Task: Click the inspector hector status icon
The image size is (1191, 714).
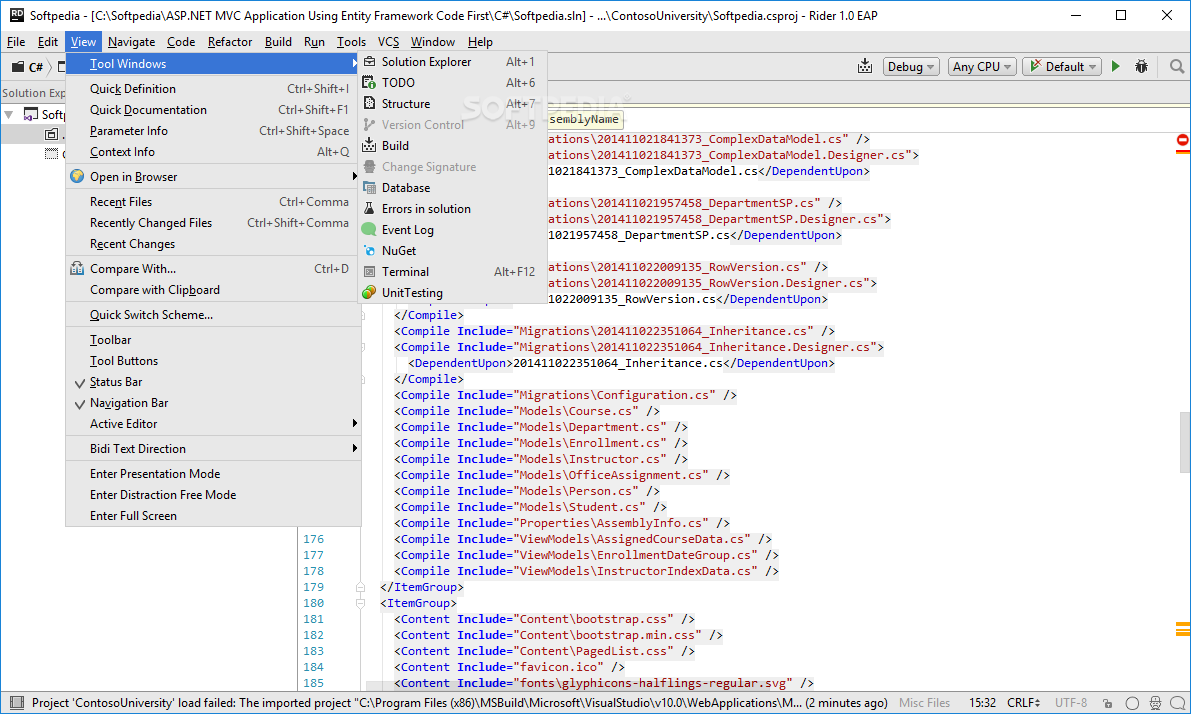Action: pyautogui.click(x=1155, y=703)
